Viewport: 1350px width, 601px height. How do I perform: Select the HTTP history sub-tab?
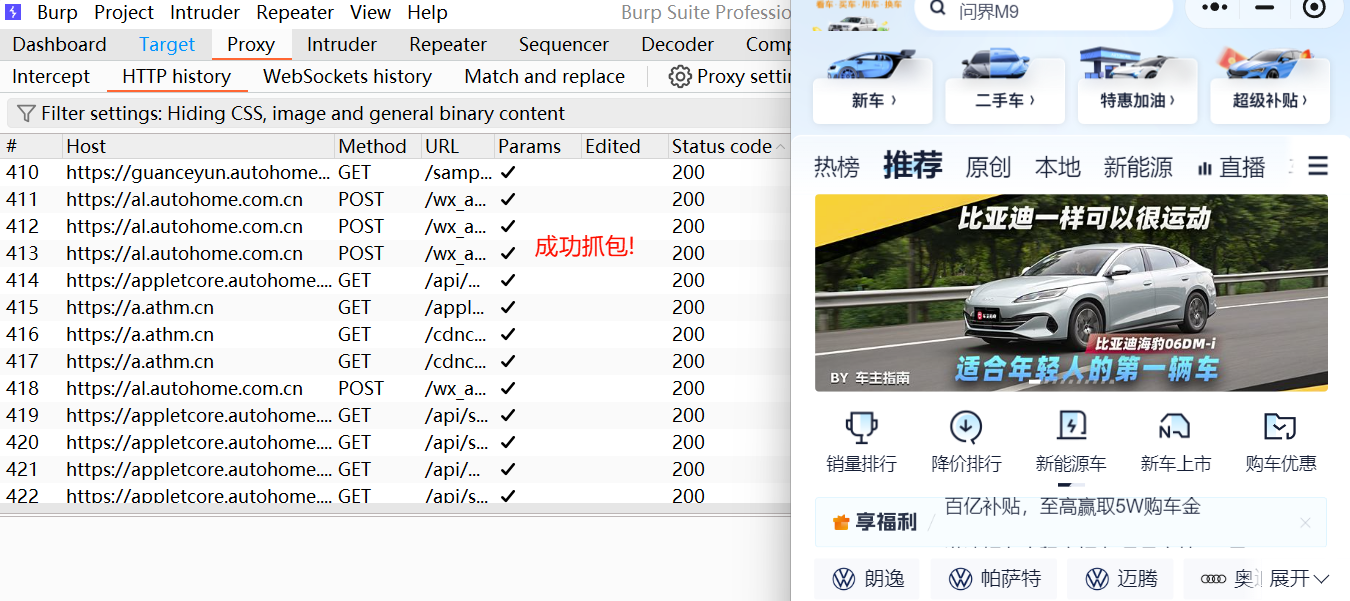(176, 77)
